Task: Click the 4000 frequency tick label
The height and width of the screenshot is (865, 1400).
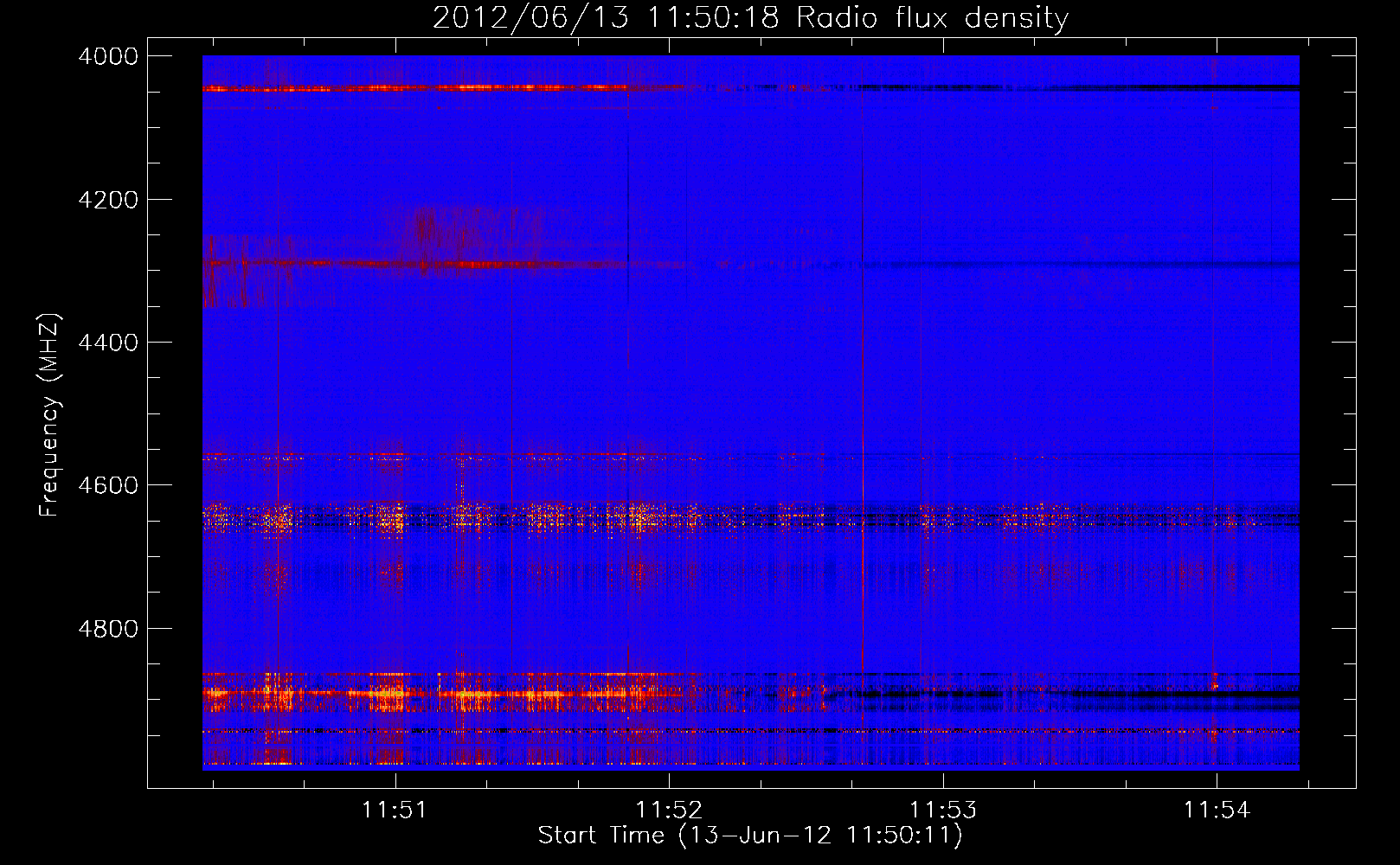Action: [108, 56]
